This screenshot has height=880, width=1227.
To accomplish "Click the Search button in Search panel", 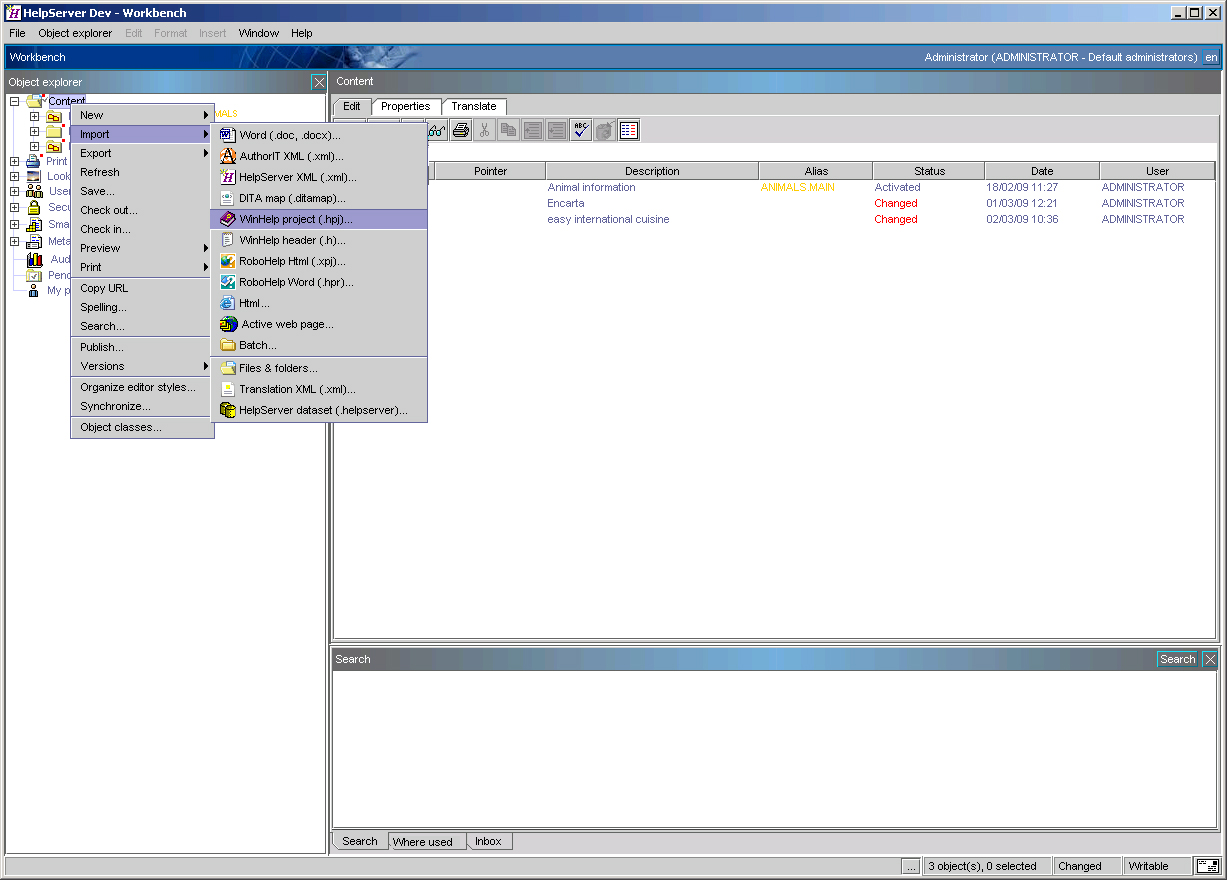I will pos(1177,659).
